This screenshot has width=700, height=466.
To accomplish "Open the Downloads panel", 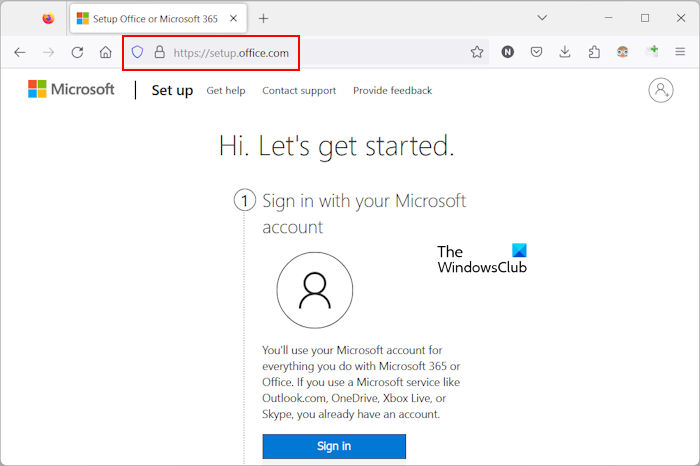I will click(565, 52).
